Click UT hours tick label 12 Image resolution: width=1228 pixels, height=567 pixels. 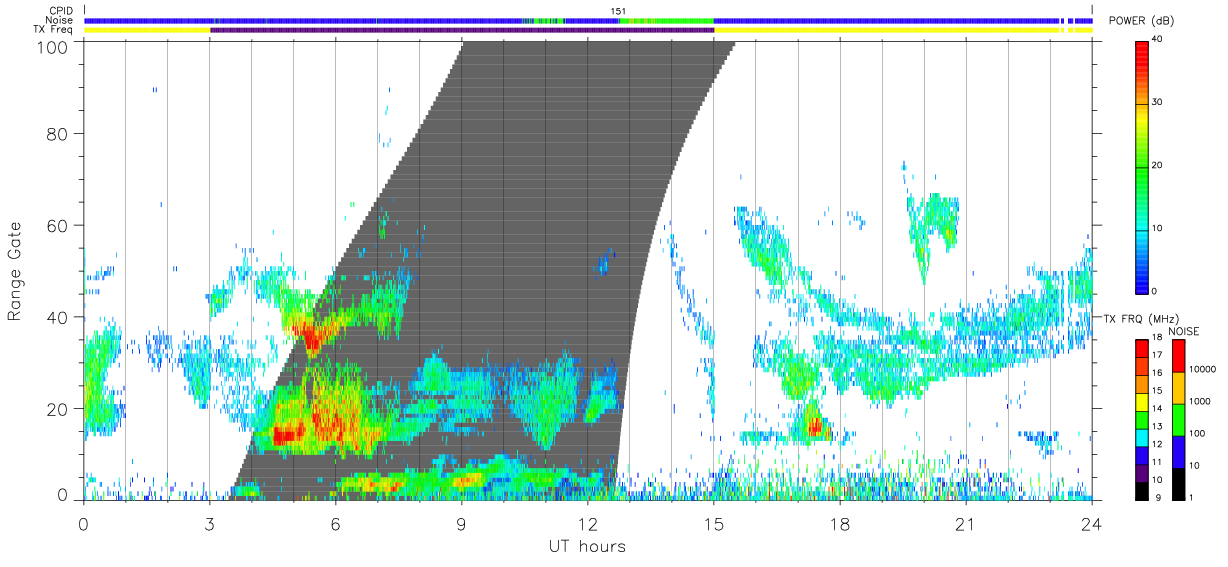pyautogui.click(x=588, y=523)
